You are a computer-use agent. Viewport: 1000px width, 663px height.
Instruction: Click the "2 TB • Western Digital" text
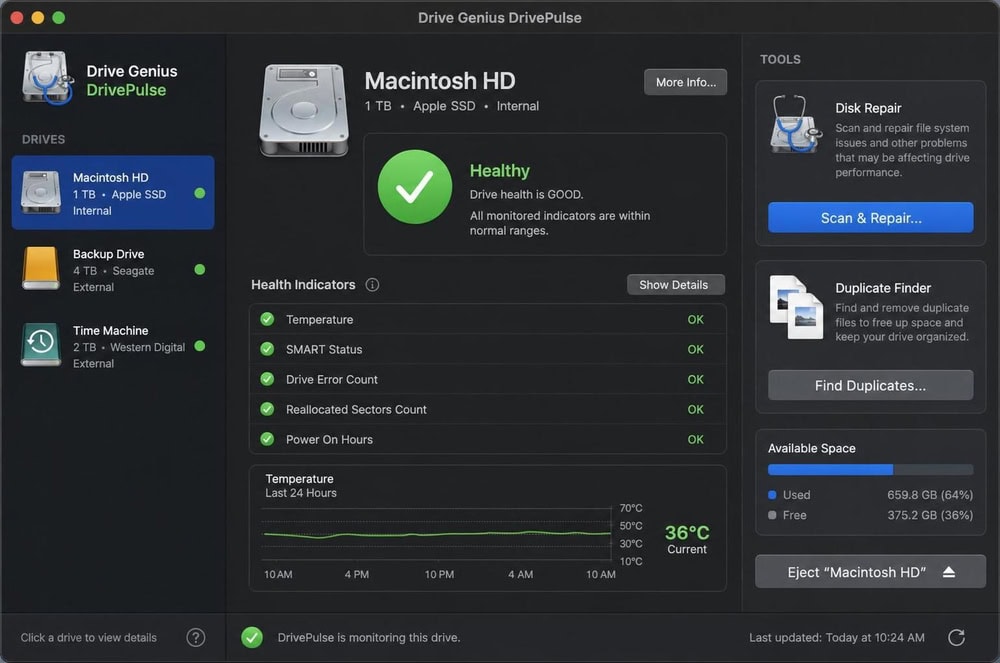[x=129, y=347]
